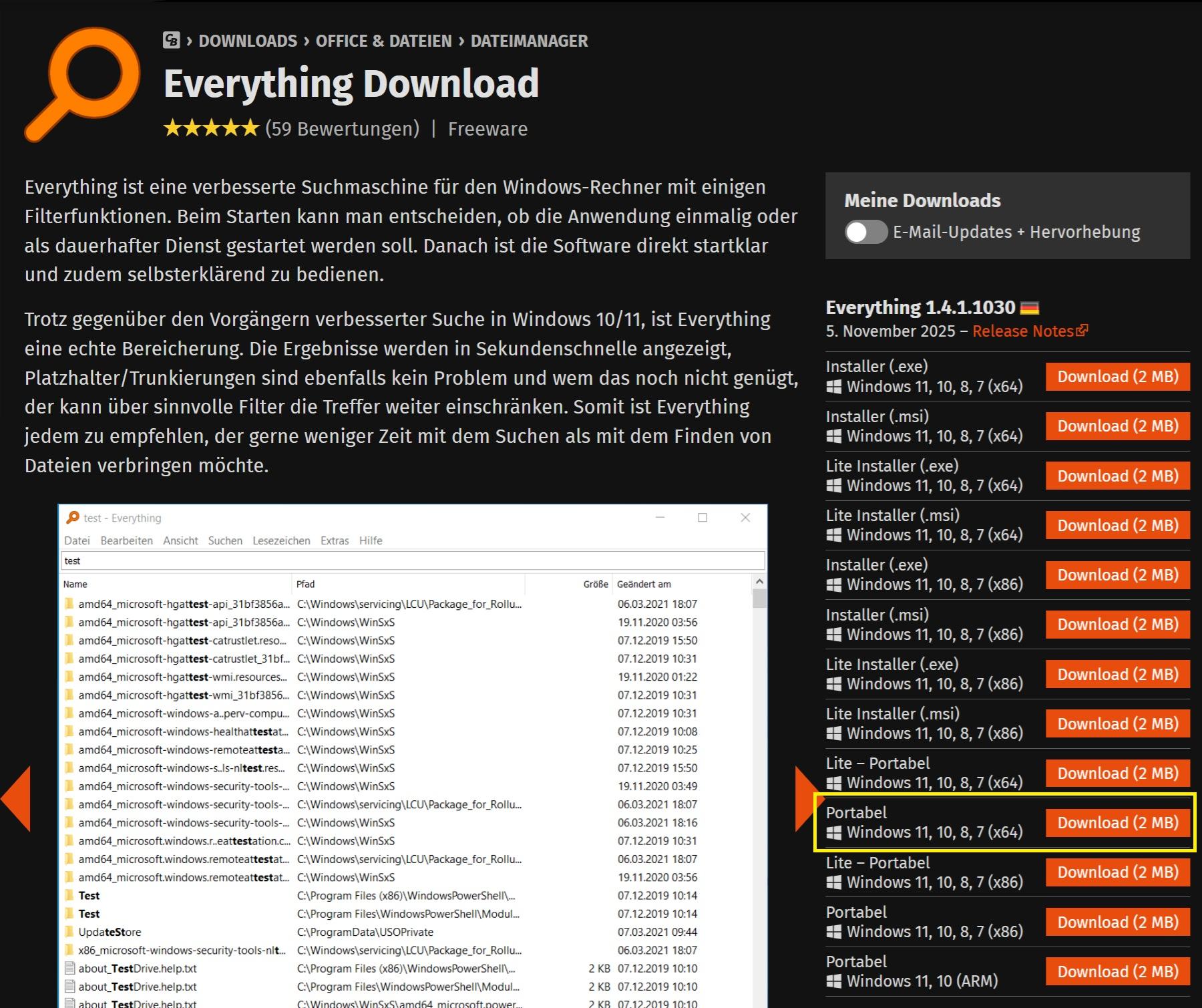The width and height of the screenshot is (1202, 1008).
Task: Click the German flag beside Everything 1.4.1.1030
Action: point(1030,308)
